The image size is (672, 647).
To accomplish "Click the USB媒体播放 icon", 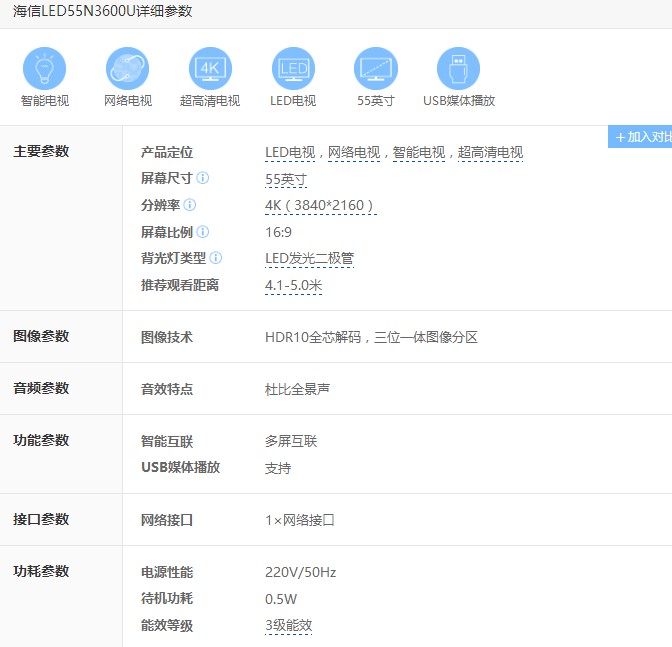I will [x=459, y=69].
